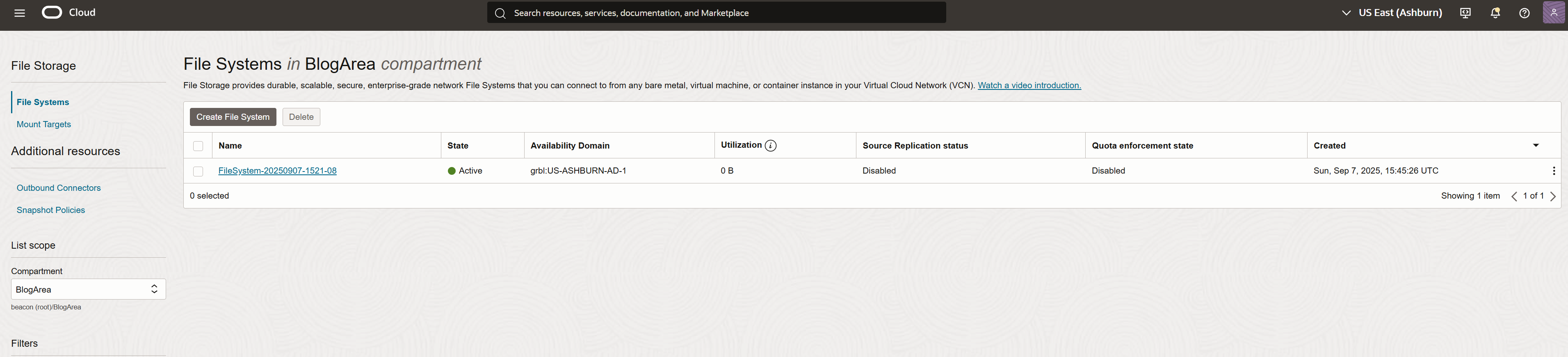Open the Cloud Shell developer tools icon
The width and height of the screenshot is (1568, 357).
pos(1465,13)
